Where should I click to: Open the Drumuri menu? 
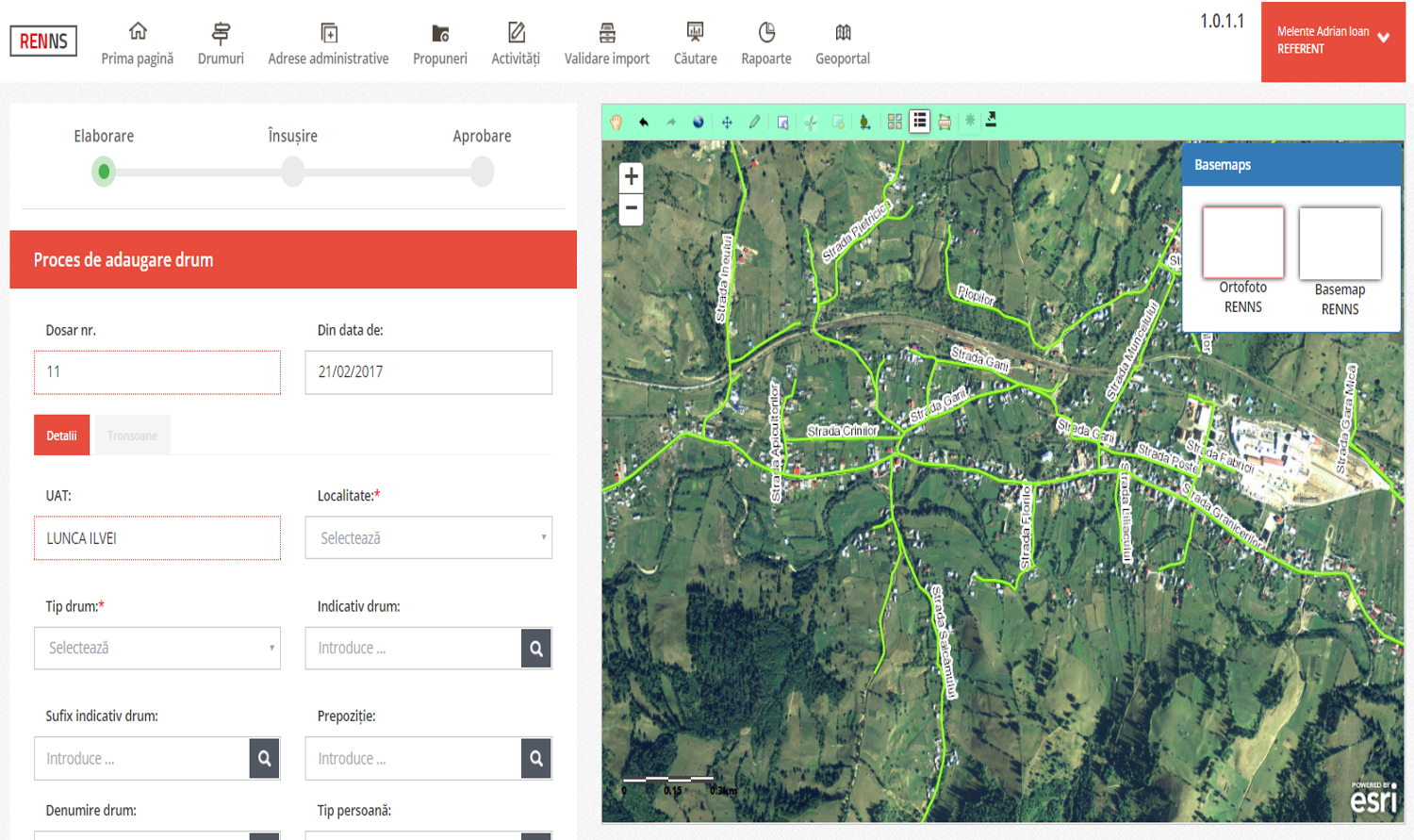221,44
